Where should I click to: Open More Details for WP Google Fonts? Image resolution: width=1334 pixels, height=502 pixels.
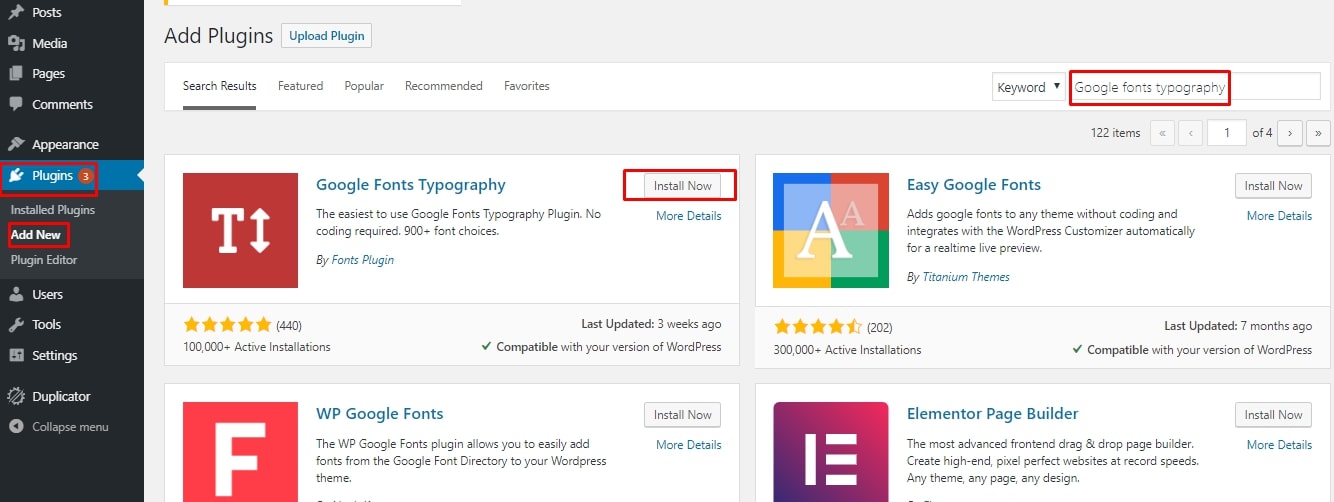tap(689, 445)
